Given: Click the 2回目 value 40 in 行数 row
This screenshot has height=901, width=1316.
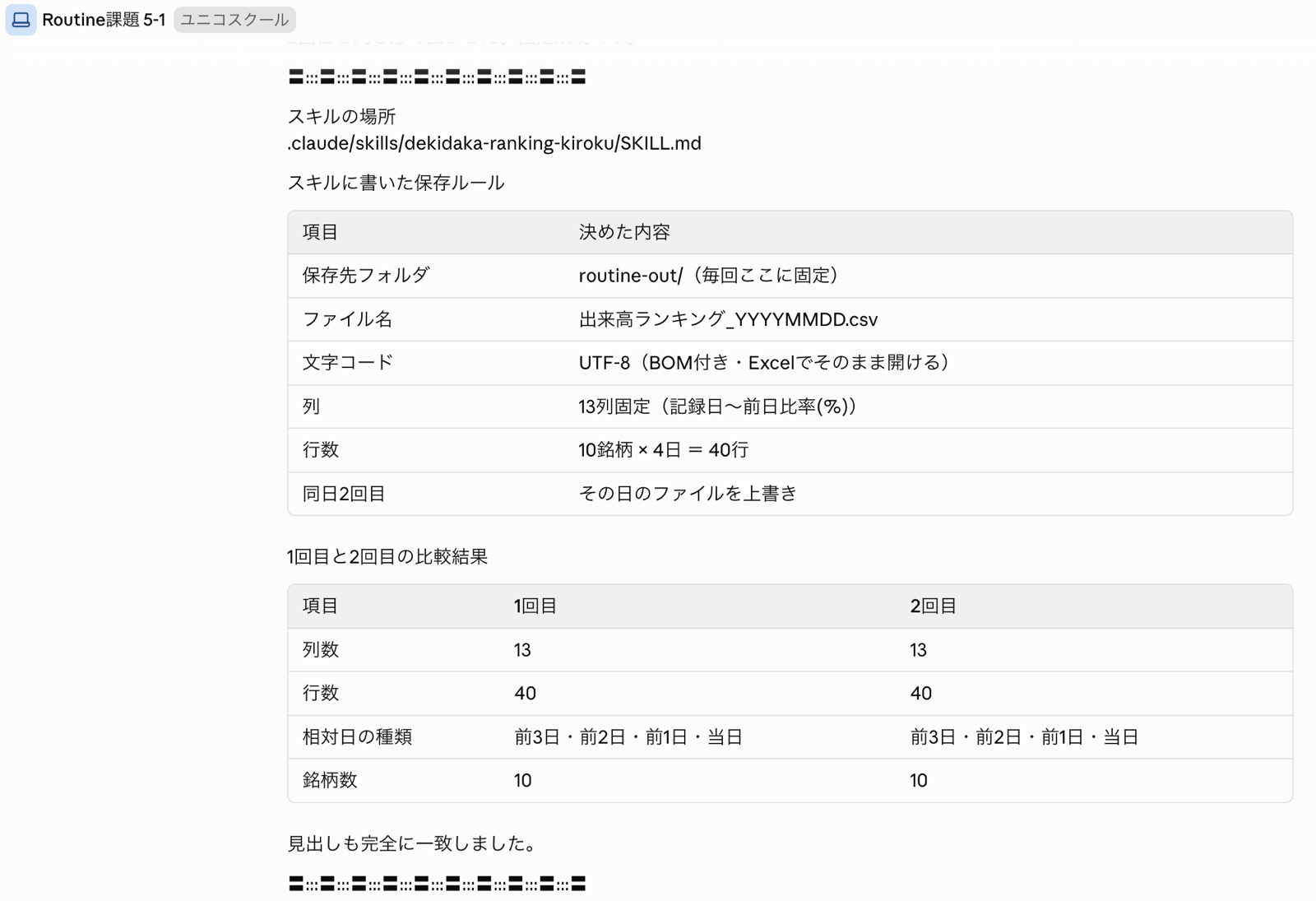Looking at the screenshot, I should [920, 694].
